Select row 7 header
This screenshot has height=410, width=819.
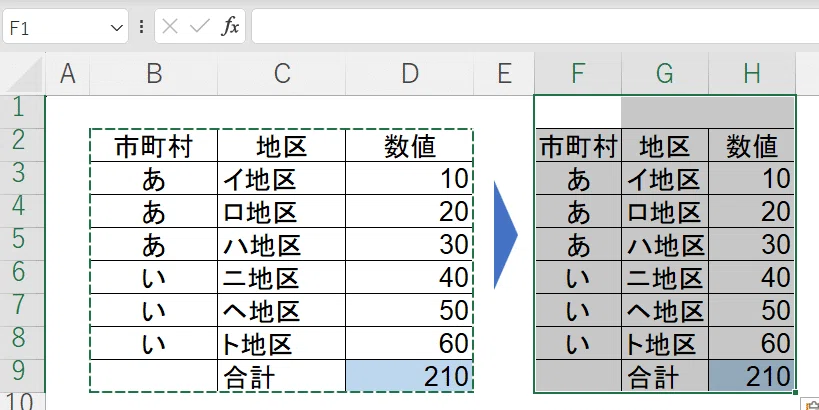22,309
